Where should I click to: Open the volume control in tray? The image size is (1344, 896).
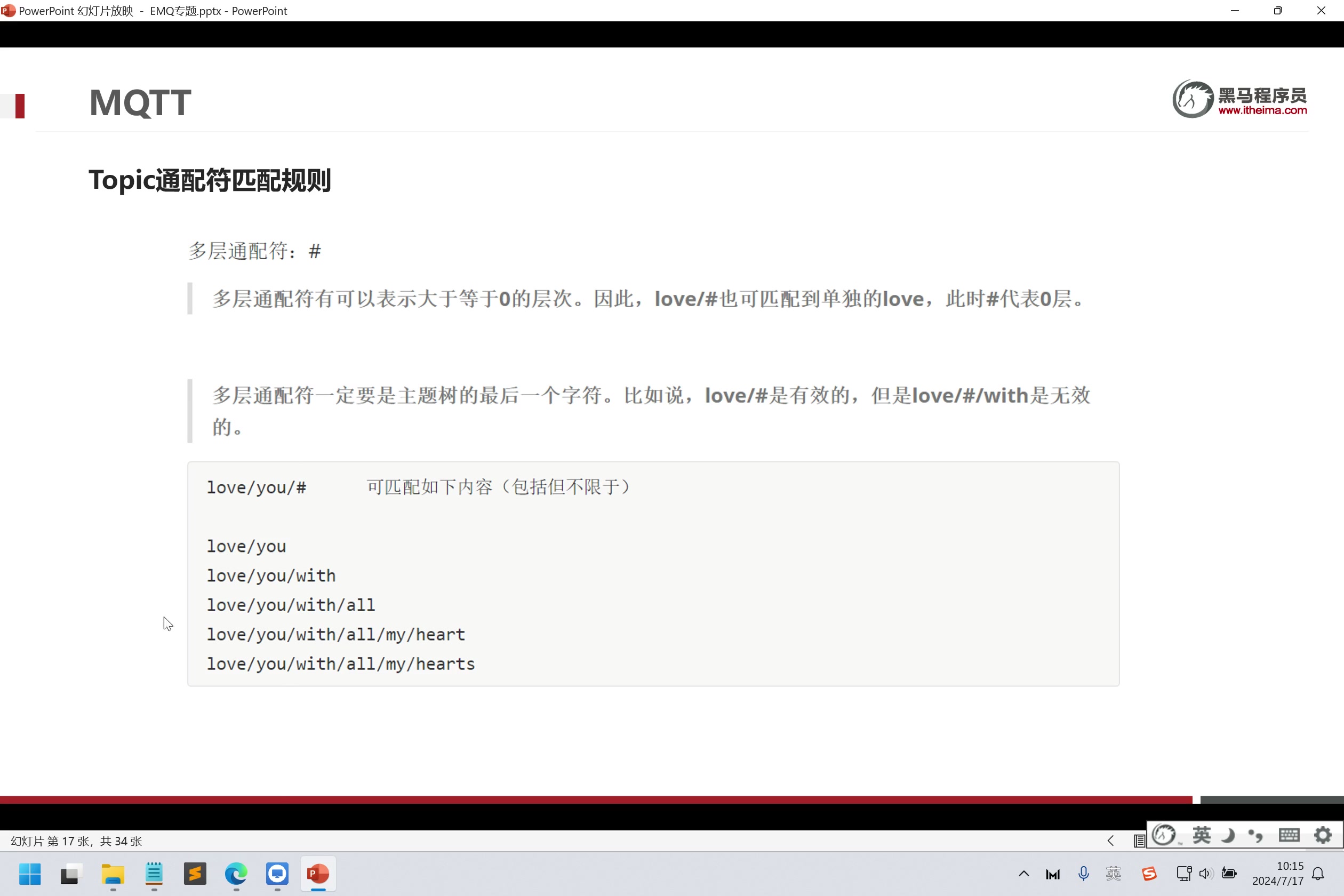(x=1206, y=874)
